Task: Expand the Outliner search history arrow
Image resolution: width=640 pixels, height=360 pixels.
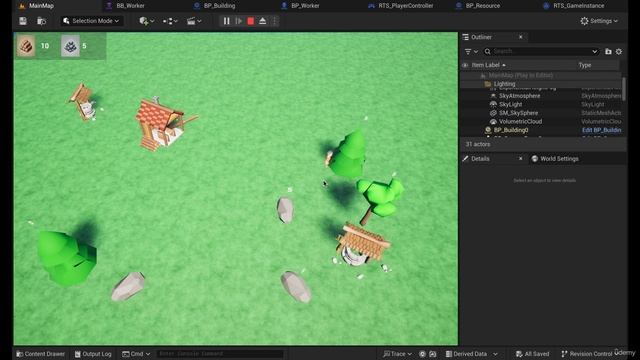Action: [595, 51]
